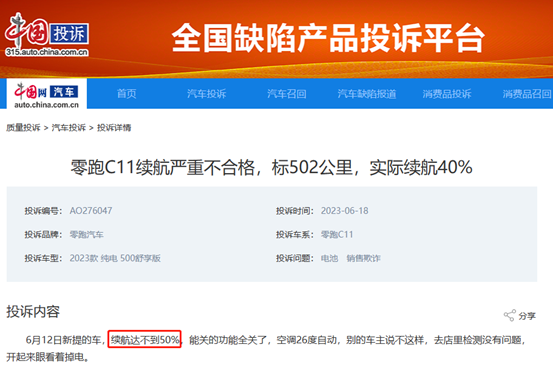This screenshot has height=370, width=553.
Task: Click the 投诉详情 breadcrumb item
Action: click(114, 128)
